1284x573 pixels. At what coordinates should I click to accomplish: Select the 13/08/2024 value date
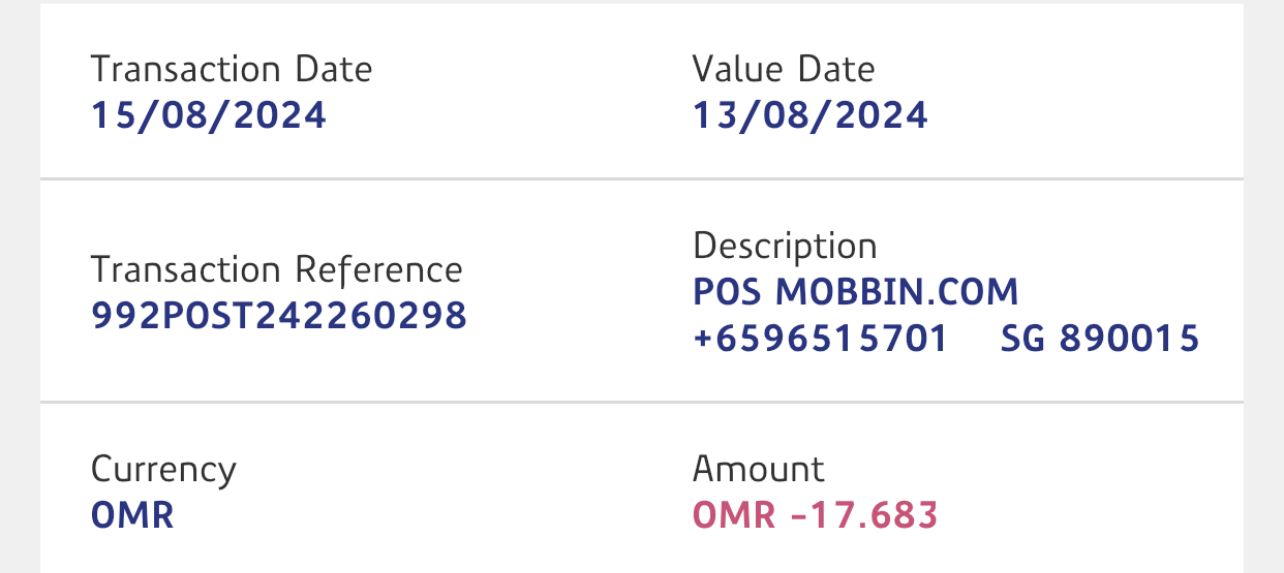coord(810,115)
